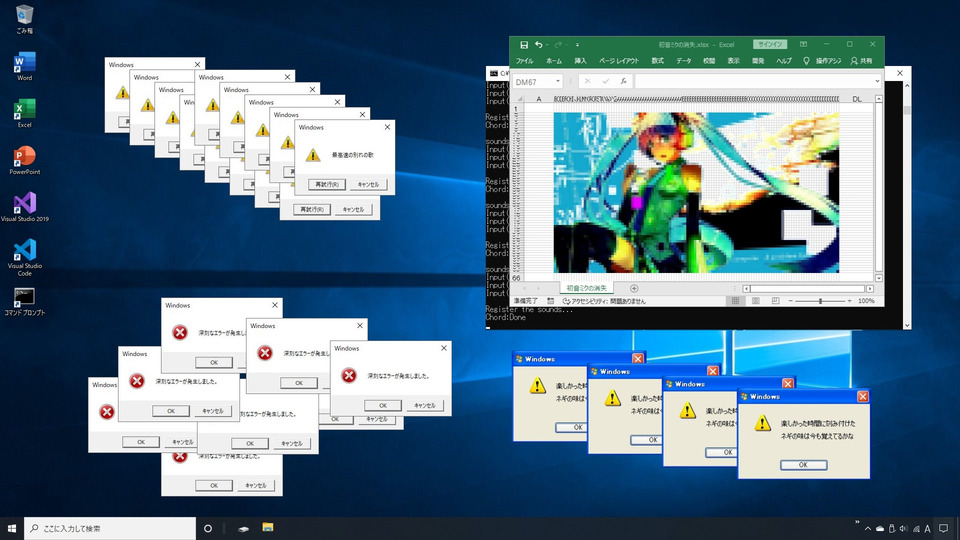Viewport: 960px width, 540px height.
Task: Click the command prompt window's scrollbar down arrow
Action: coord(906,325)
